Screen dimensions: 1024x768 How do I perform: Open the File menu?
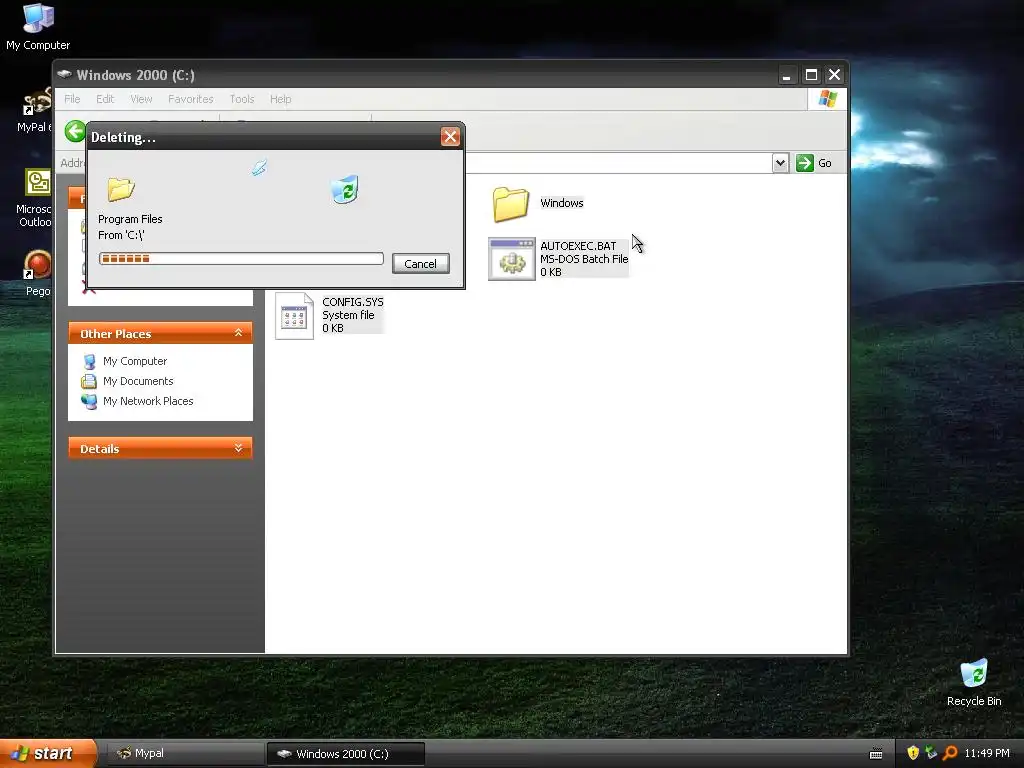point(72,99)
